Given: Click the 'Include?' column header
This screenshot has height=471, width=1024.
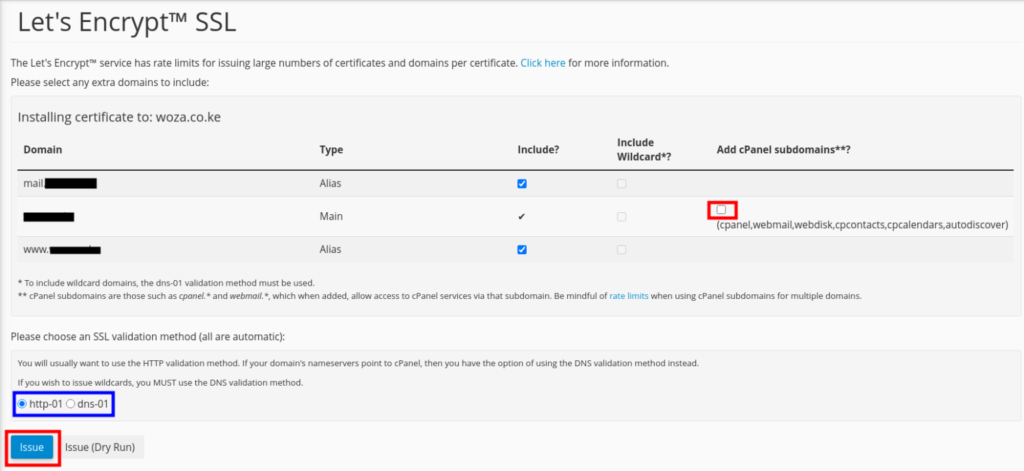Looking at the screenshot, I should (538, 150).
